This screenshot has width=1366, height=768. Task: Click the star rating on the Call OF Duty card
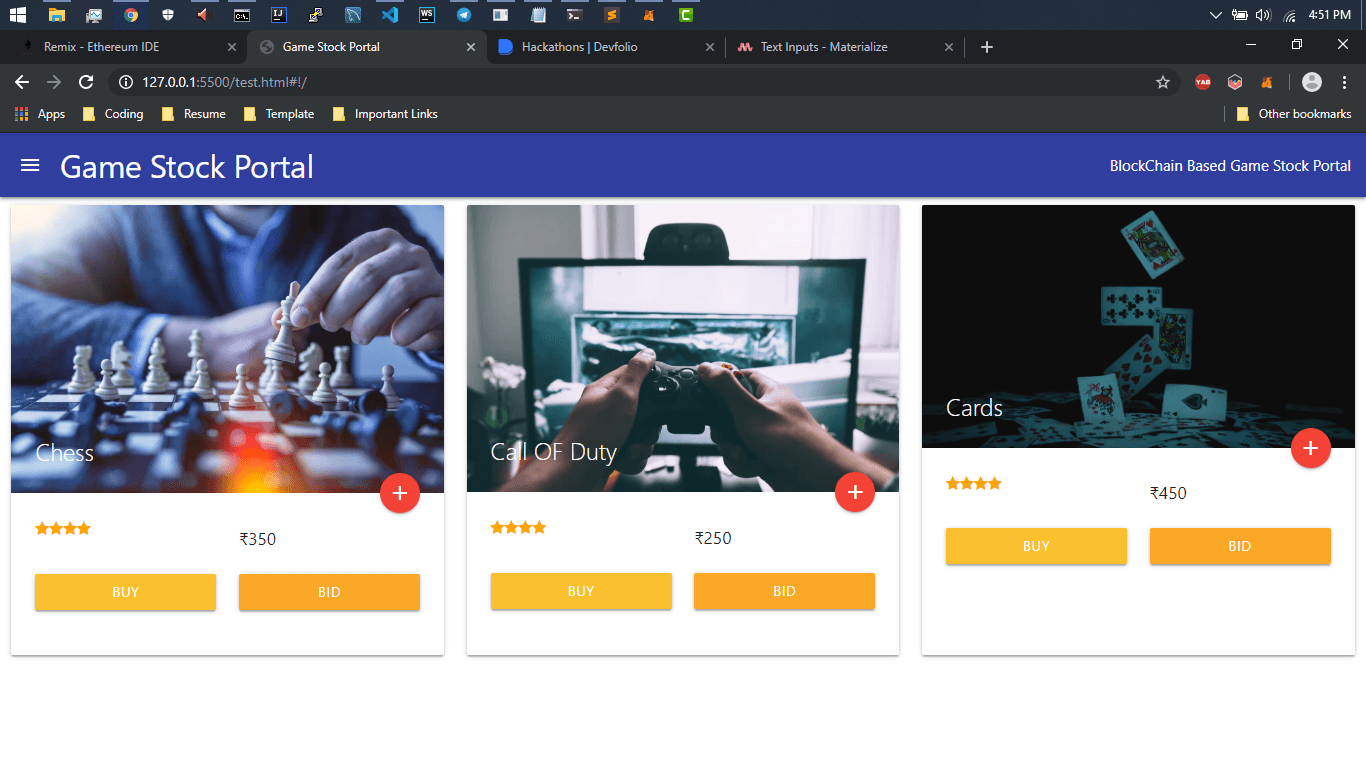tap(518, 527)
